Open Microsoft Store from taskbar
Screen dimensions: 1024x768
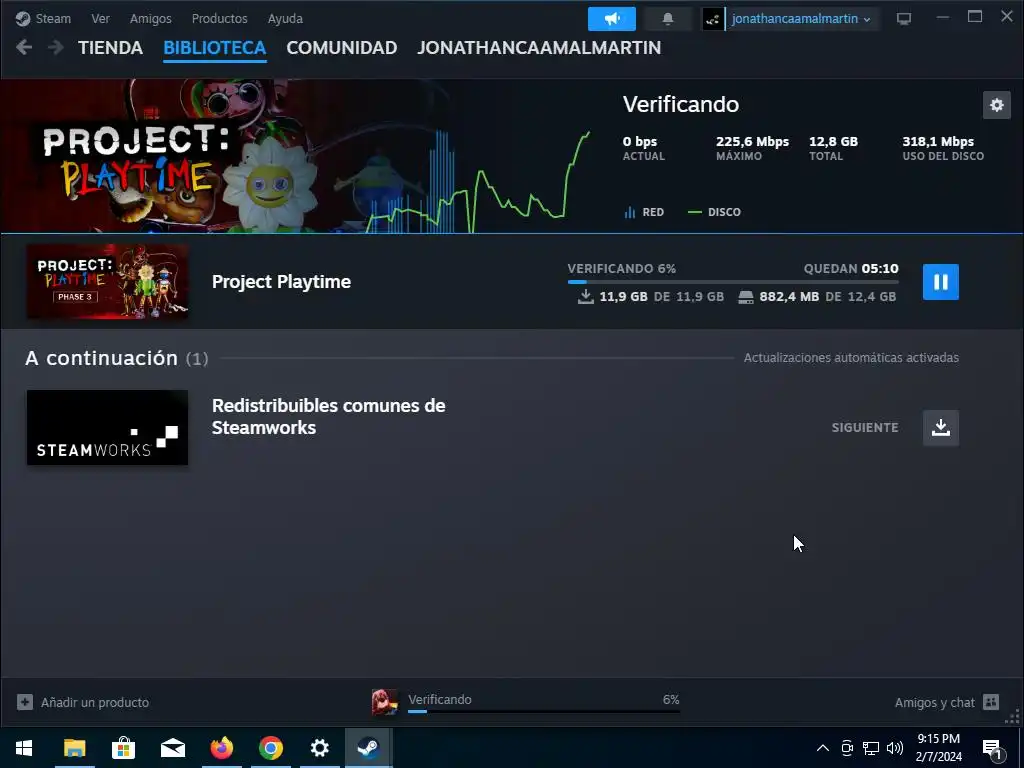(123, 748)
